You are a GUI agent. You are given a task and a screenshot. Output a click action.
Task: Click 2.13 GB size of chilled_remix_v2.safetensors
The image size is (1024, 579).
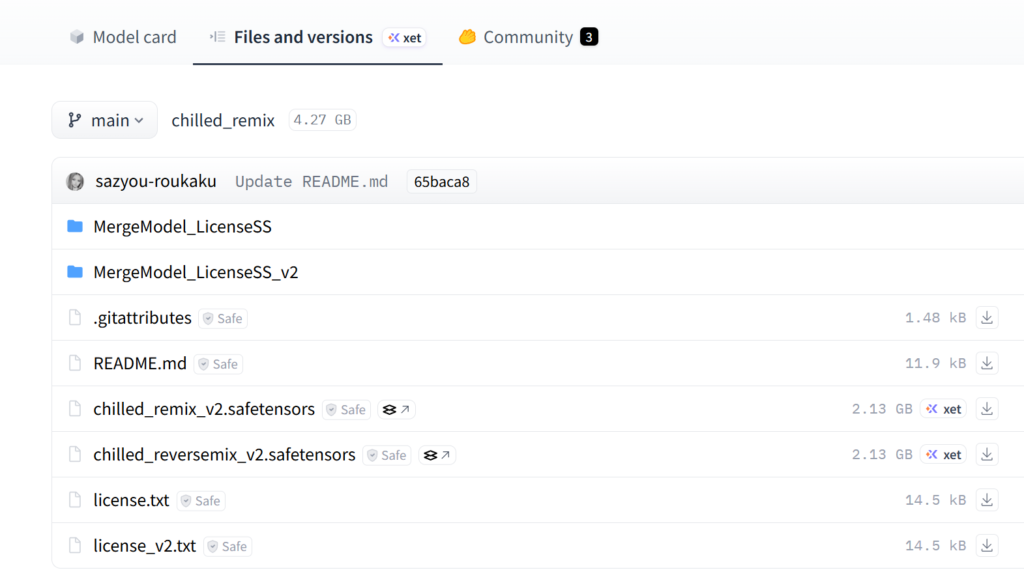tap(882, 409)
